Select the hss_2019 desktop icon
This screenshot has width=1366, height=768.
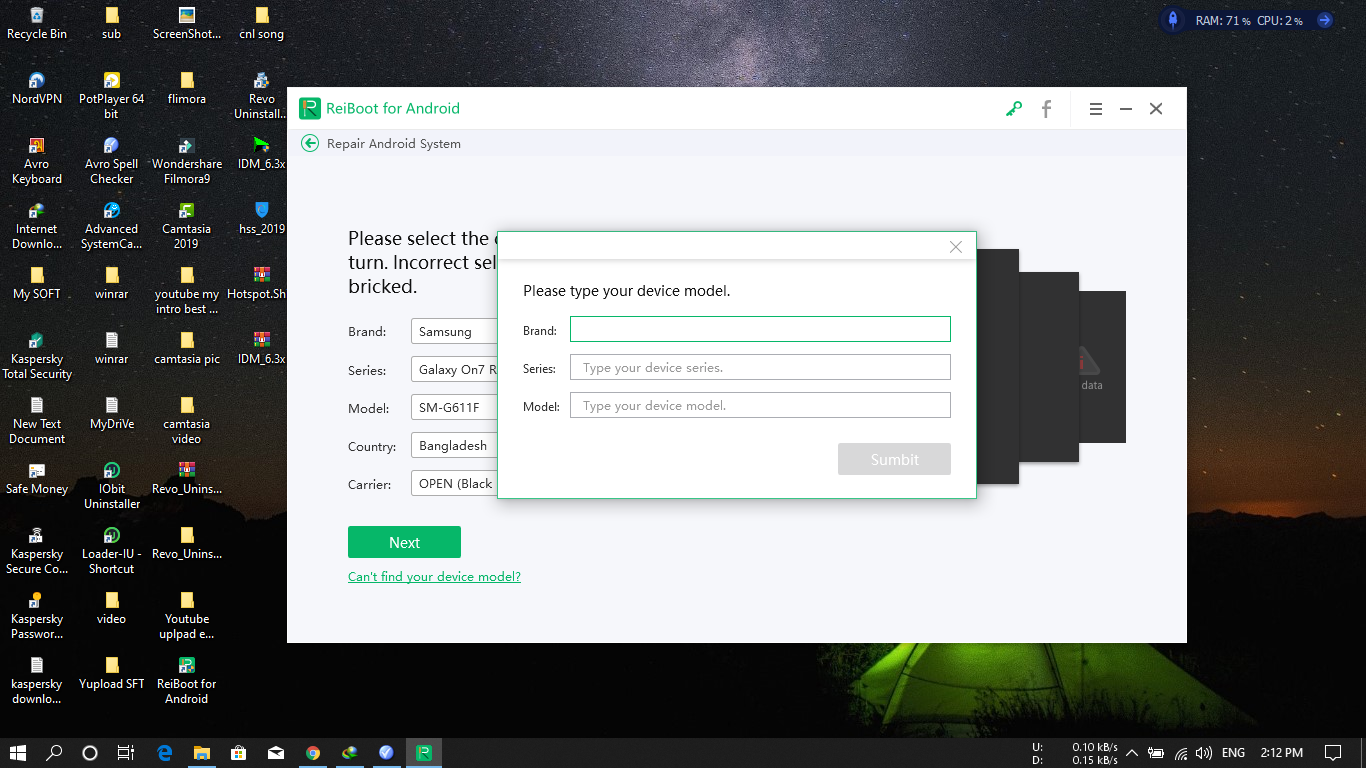[262, 218]
